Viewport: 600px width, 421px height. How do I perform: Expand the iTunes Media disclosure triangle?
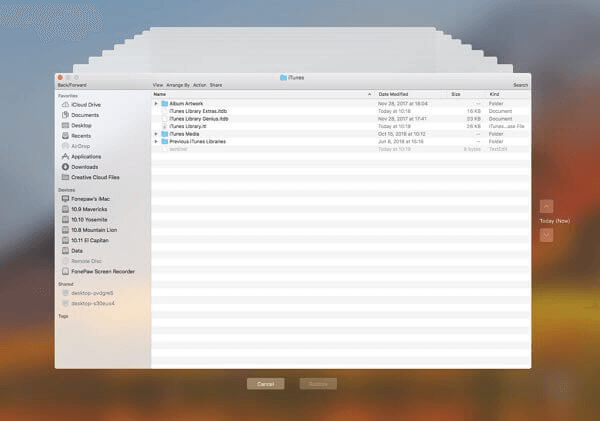156,134
